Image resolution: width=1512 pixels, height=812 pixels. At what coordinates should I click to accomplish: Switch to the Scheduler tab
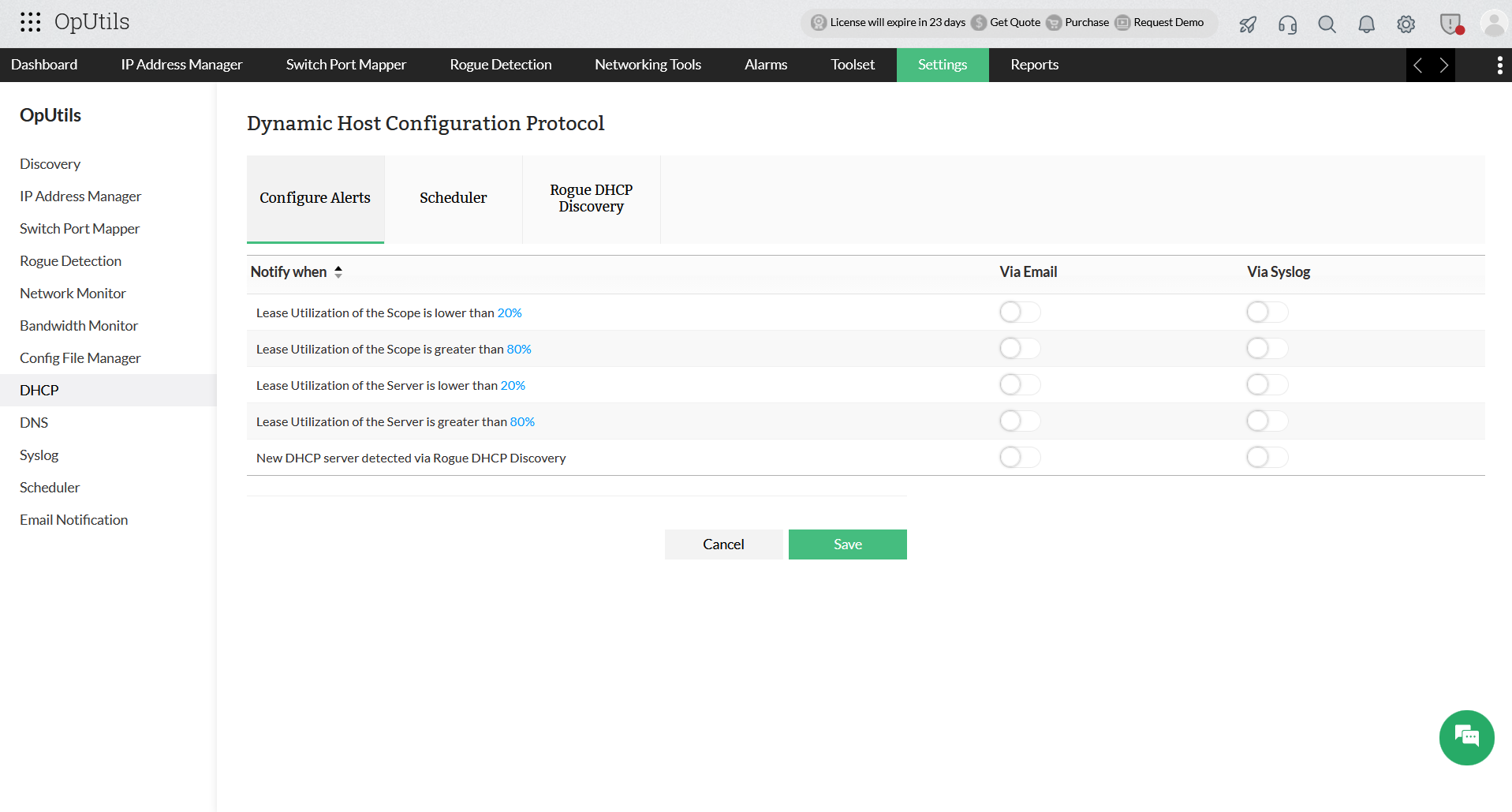click(454, 199)
